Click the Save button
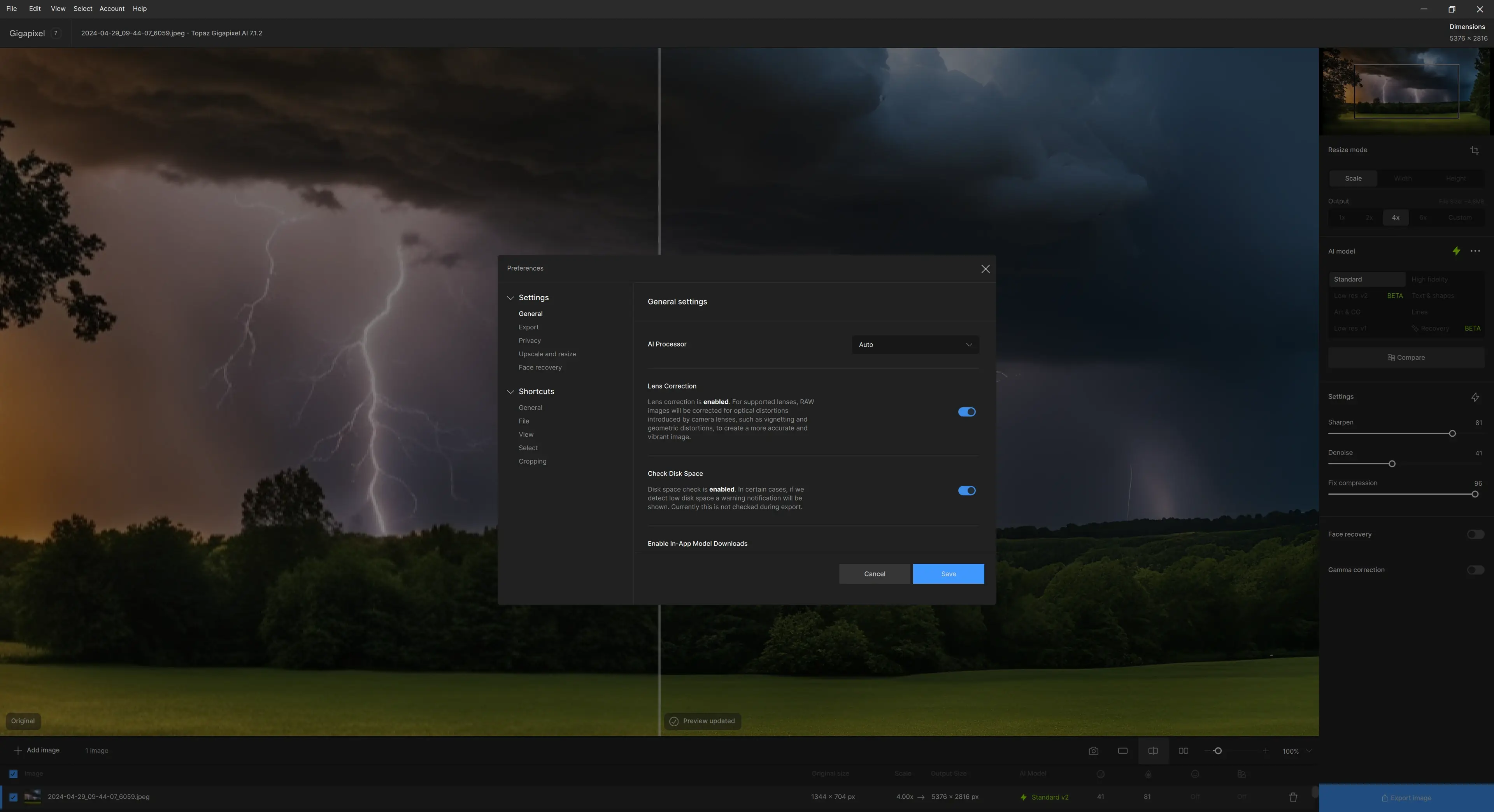Viewport: 1494px width, 812px height. [948, 574]
